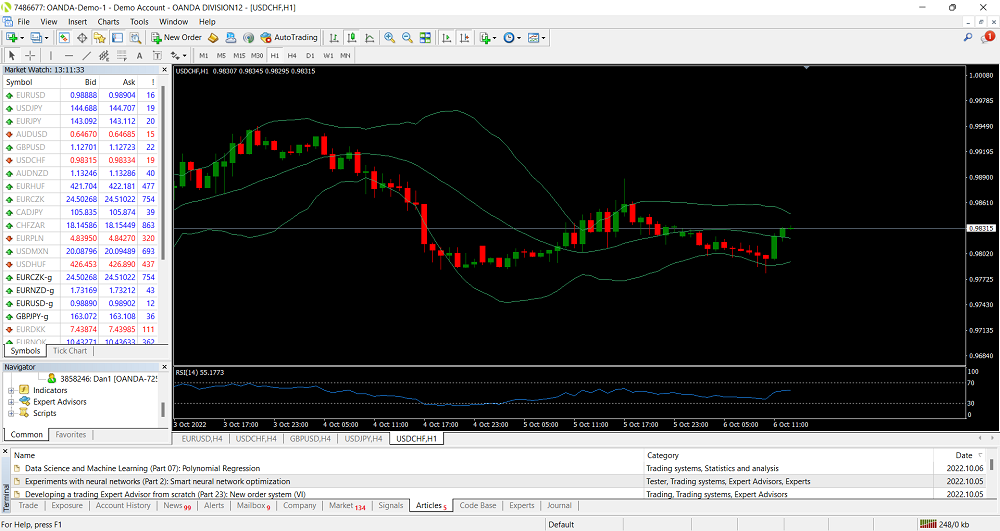The width and height of the screenshot is (1000, 531).
Task: Click the Navigator panel vertical scrollbar
Action: tap(163, 409)
